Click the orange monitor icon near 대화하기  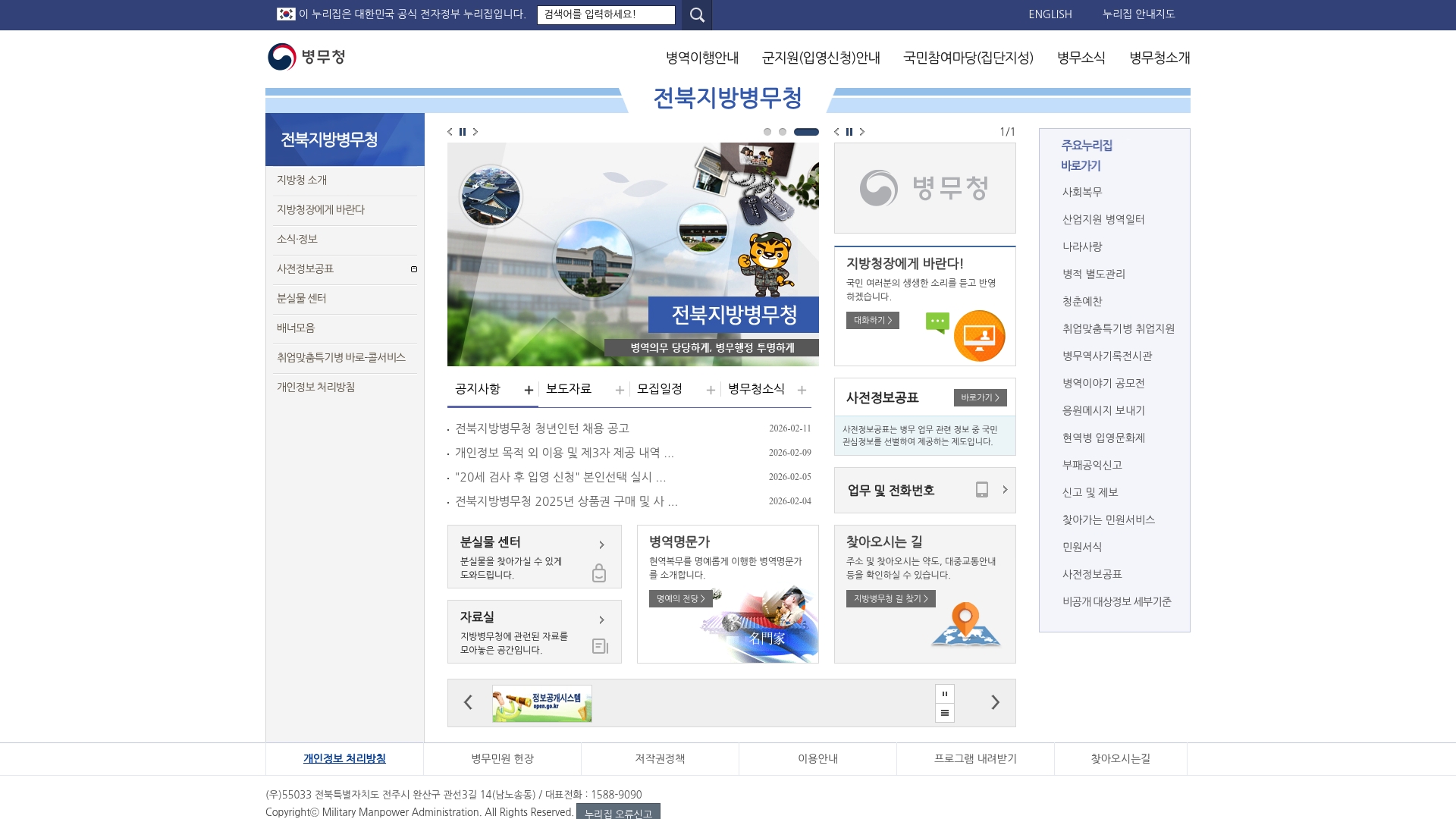[981, 335]
